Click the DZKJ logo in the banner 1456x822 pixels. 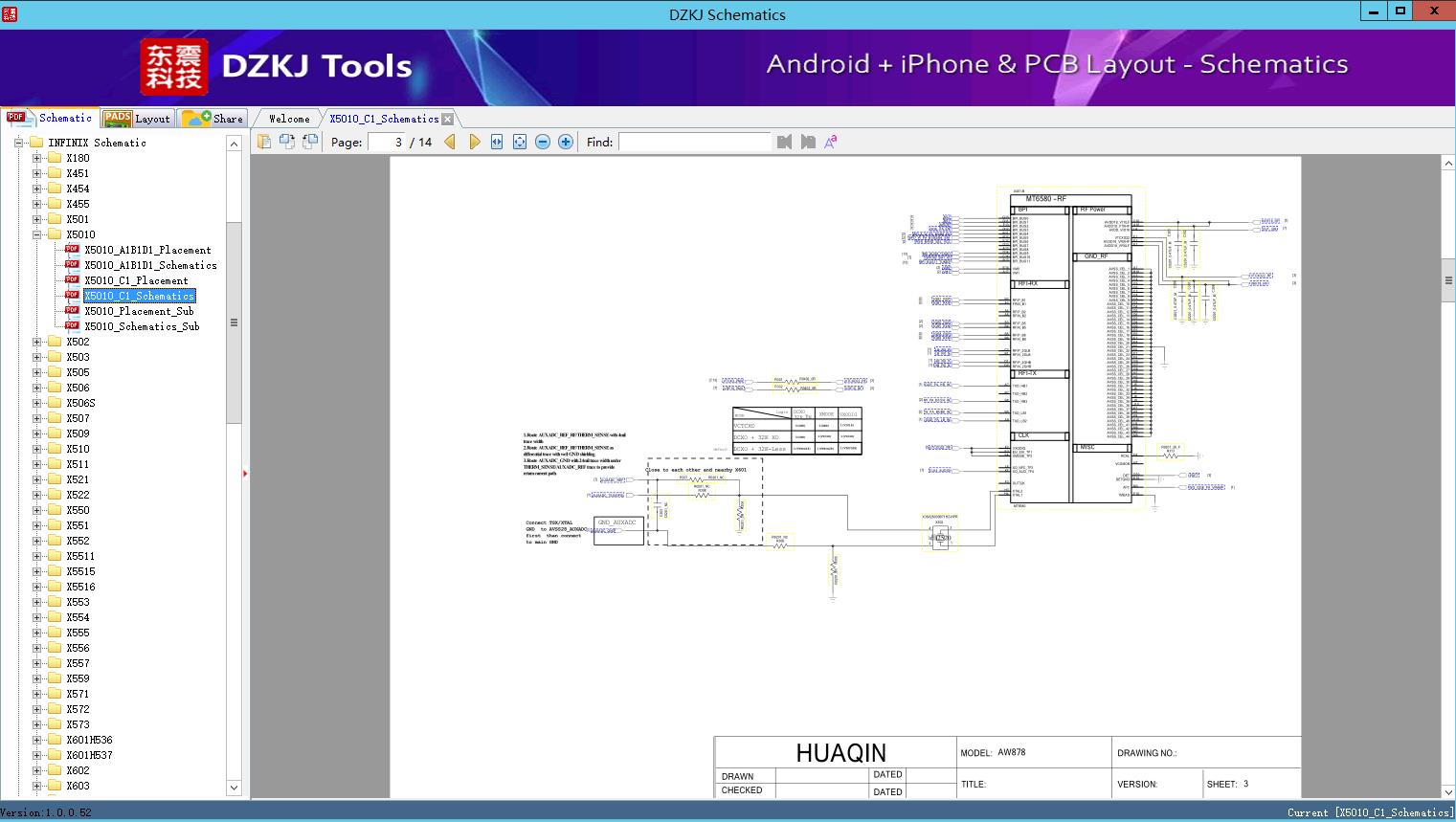tap(174, 67)
